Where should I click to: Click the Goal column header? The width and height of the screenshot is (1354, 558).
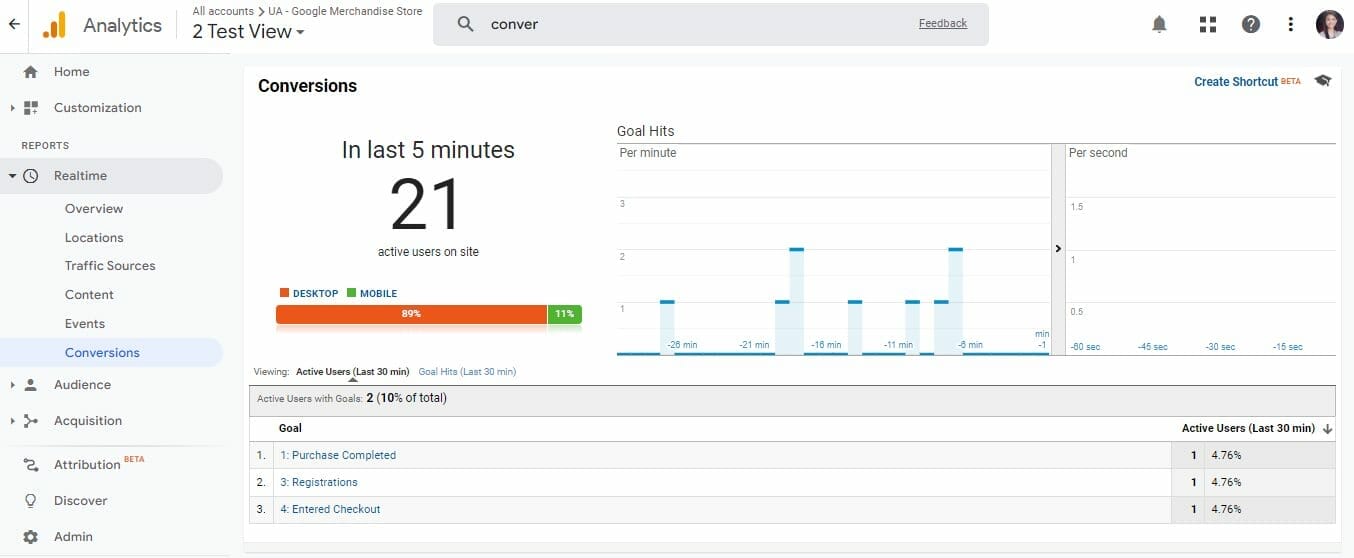pos(290,428)
